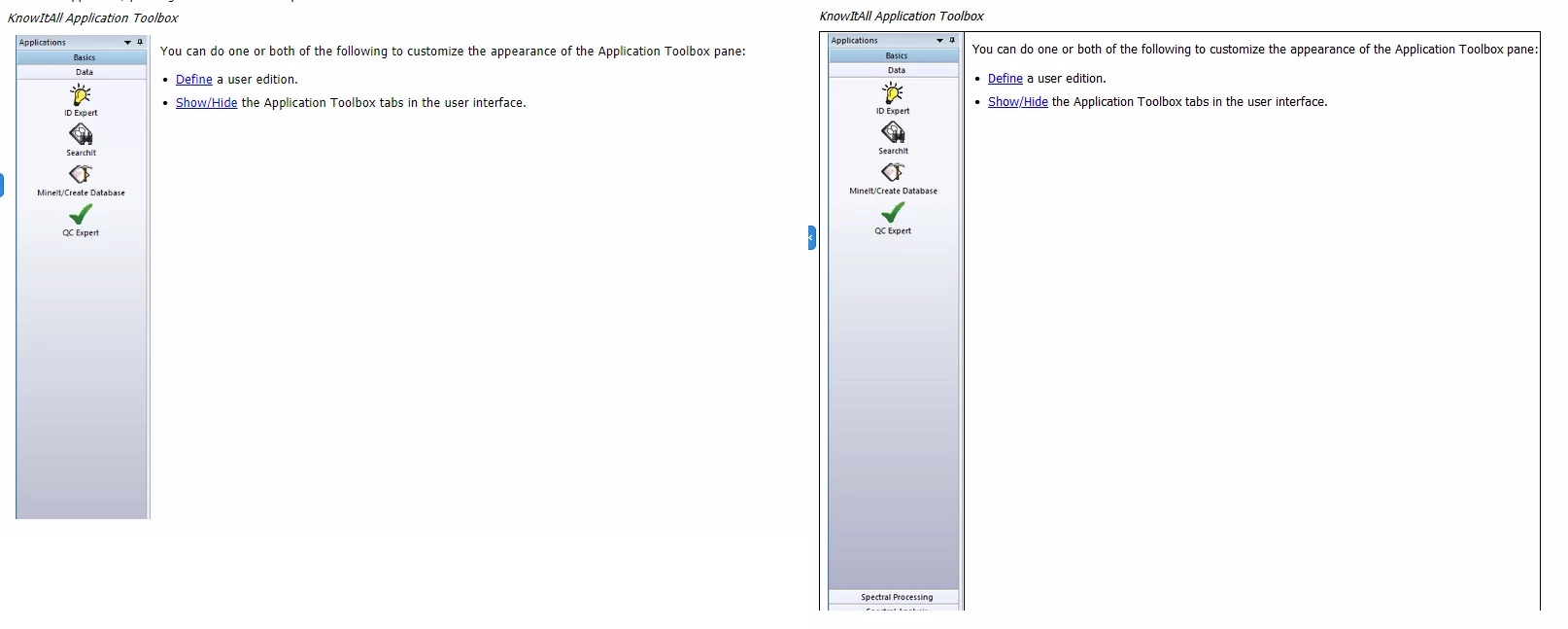Image resolution: width=1568 pixels, height=629 pixels.
Task: Follow the Show/Hide link in left page copy
Action: 206,103
